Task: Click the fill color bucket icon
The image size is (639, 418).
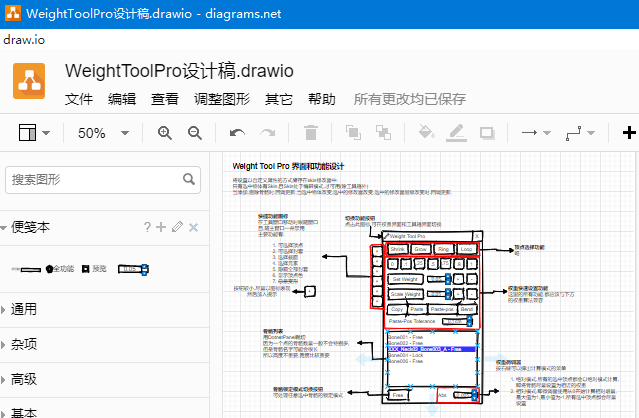Action: [426, 132]
